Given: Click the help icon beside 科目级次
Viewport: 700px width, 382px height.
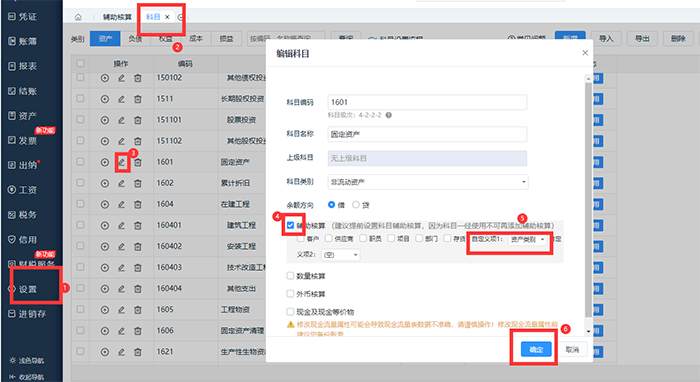Looking at the screenshot, I should click(389, 115).
